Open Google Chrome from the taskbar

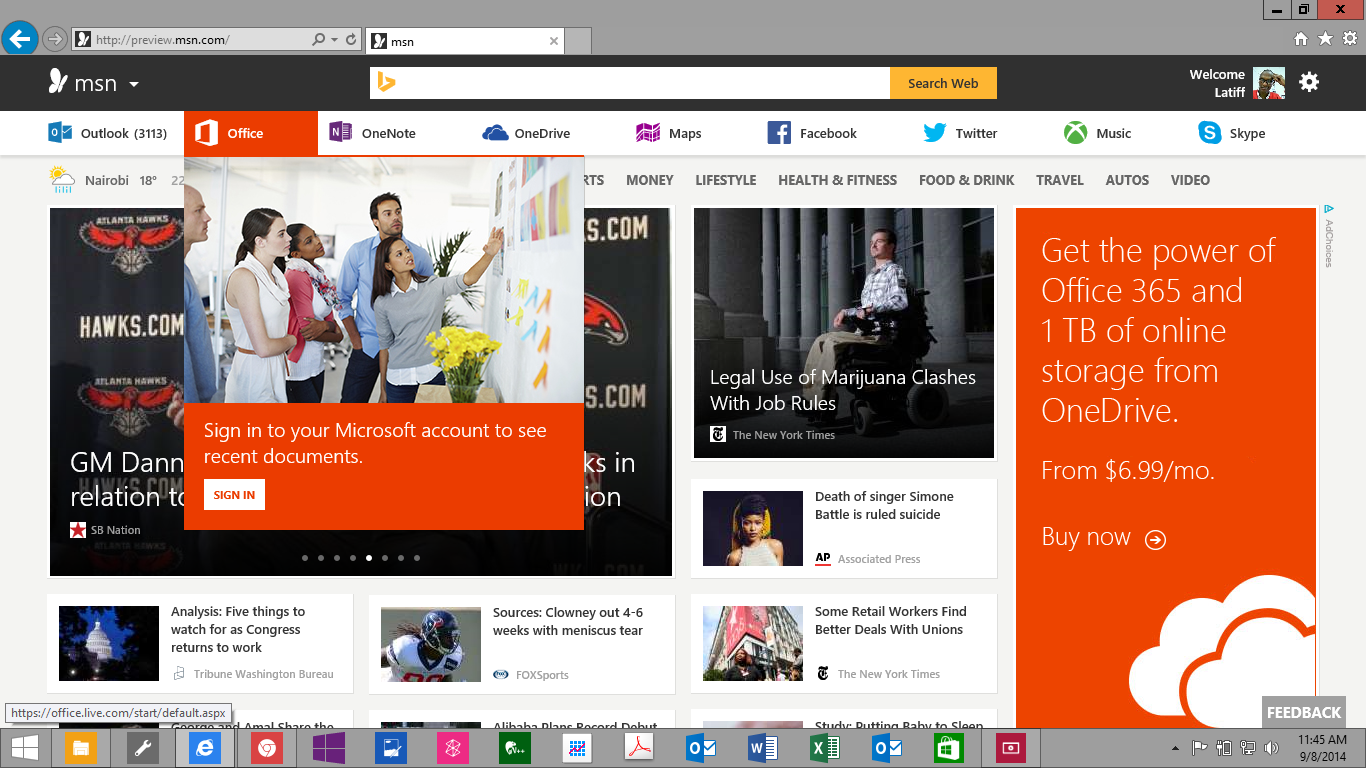tap(267, 748)
